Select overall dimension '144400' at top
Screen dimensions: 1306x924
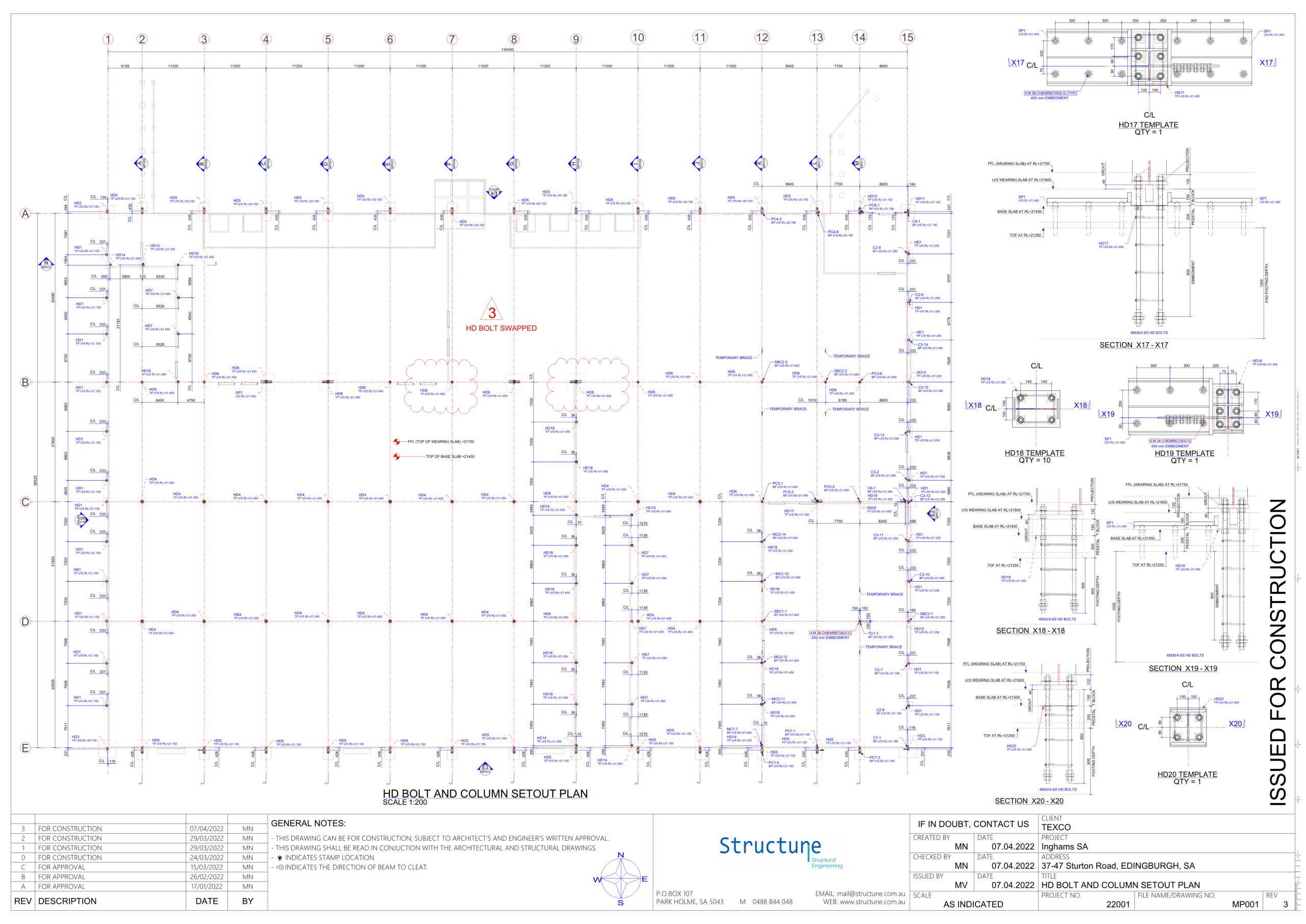click(508, 49)
